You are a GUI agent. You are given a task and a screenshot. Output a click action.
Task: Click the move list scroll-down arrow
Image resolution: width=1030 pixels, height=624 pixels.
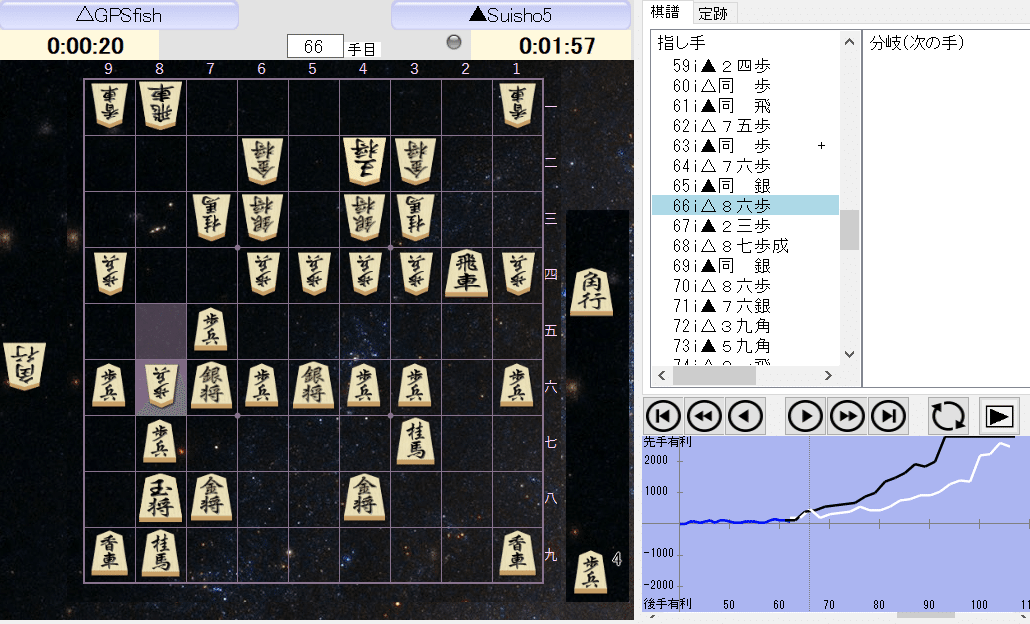point(848,354)
